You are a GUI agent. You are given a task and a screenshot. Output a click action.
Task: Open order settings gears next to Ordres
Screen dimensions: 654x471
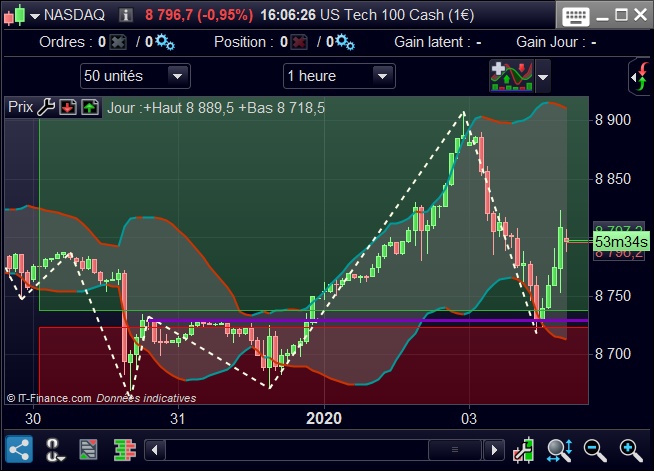(x=165, y=42)
